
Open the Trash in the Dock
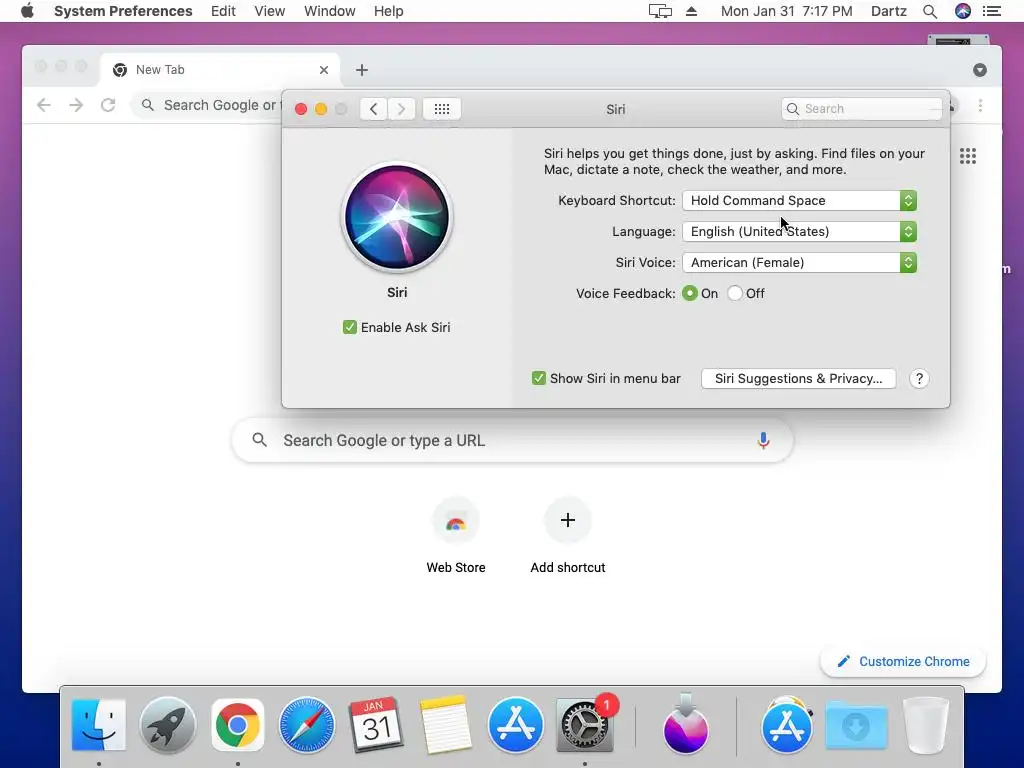click(925, 725)
